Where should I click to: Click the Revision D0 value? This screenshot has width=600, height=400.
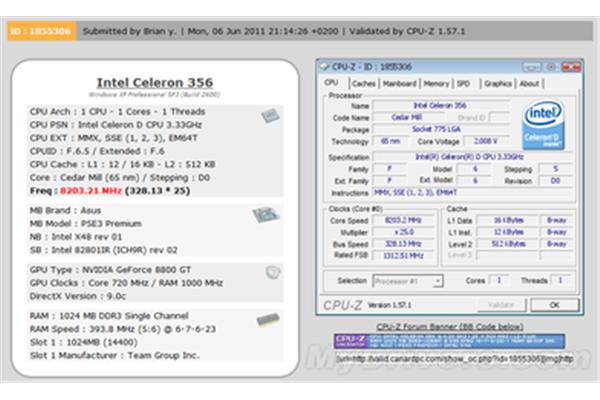[555, 180]
